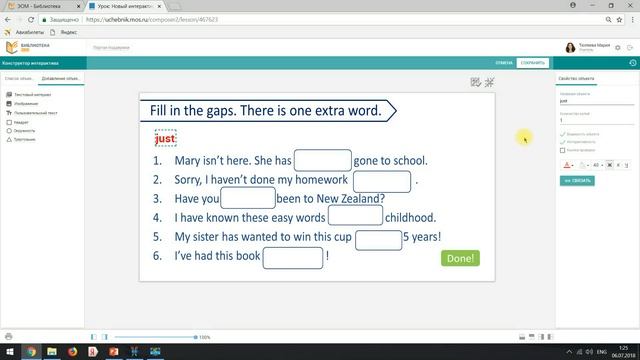The image size is (640, 360).
Task: Add custom text object Tt icon
Action: point(9,113)
